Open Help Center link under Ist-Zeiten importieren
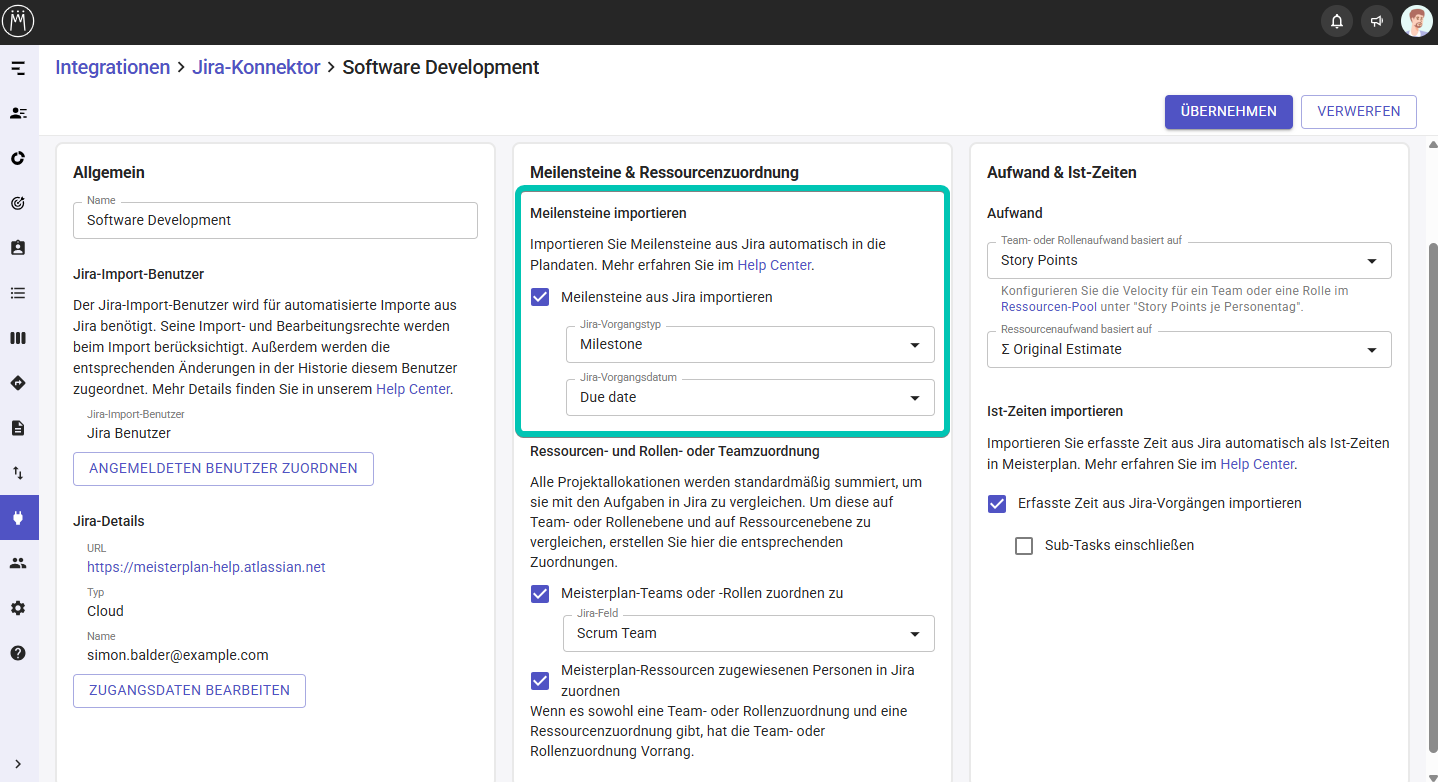Screen dimensions: 1438x782 pyautogui.click(x=1257, y=464)
